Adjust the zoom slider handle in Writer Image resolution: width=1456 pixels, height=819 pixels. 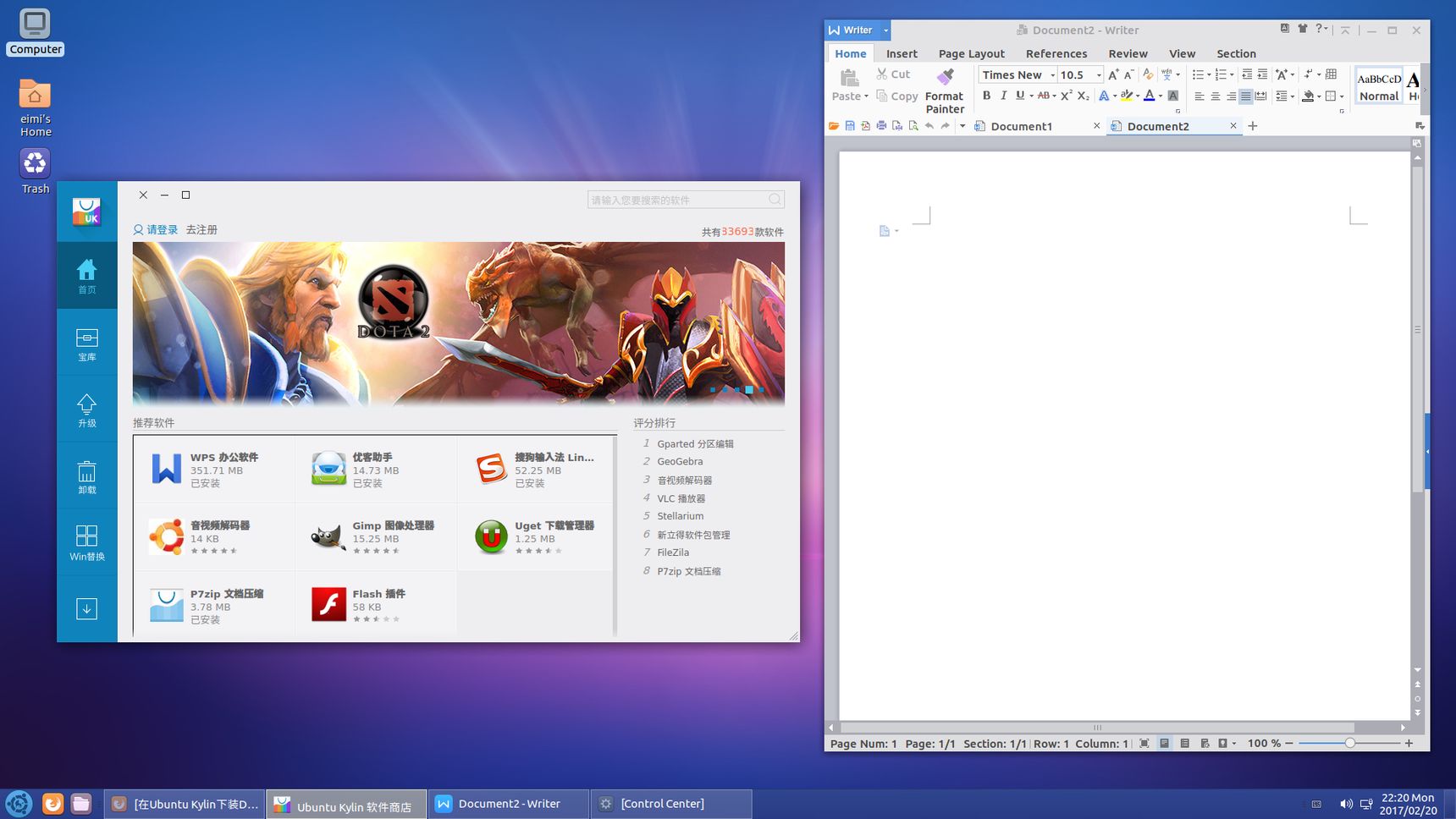[1349, 743]
